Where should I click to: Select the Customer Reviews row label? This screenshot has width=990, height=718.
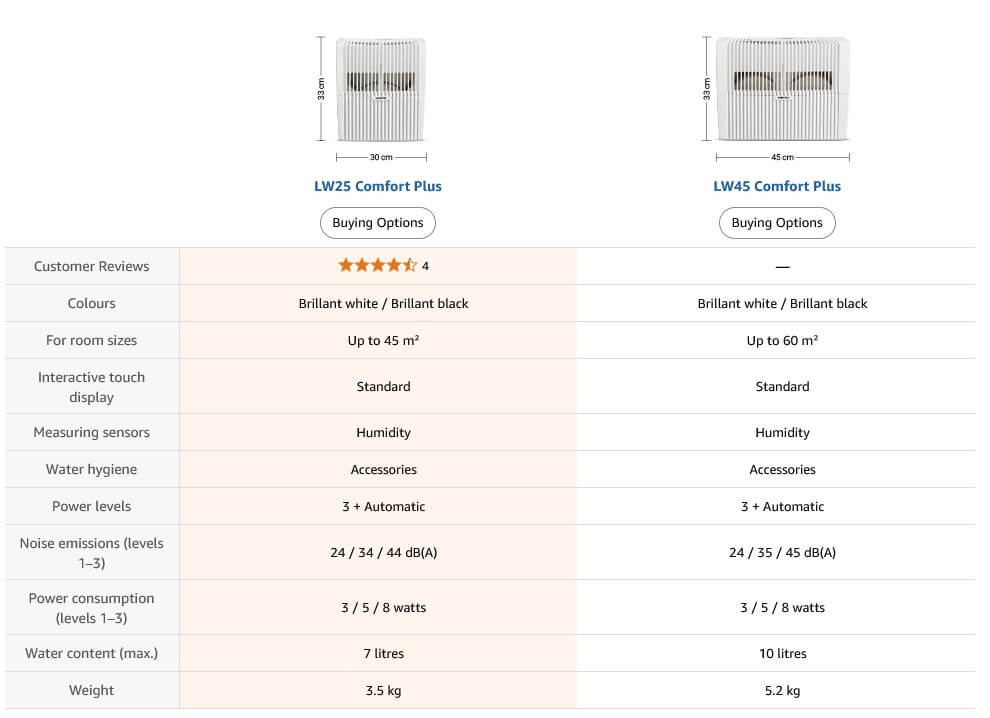92,266
